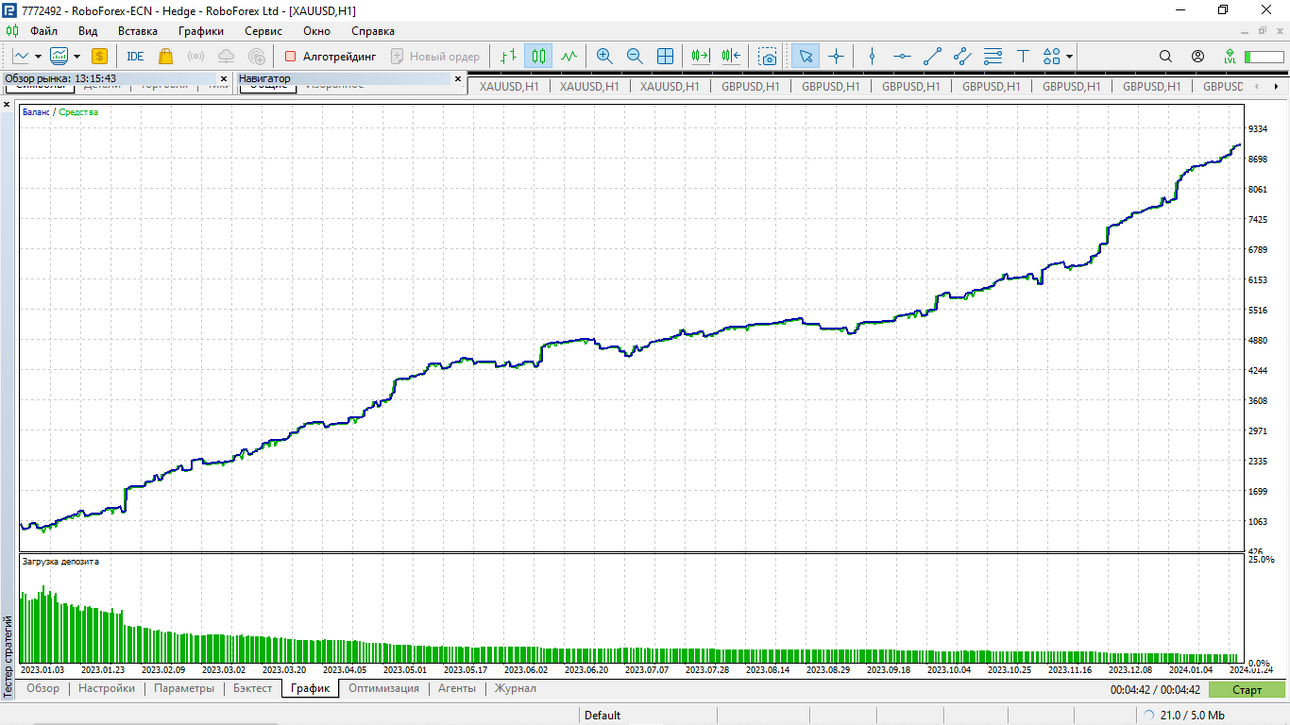Viewport: 1290px width, 725px height.
Task: Switch to the Обзор tester tab
Action: click(x=43, y=688)
